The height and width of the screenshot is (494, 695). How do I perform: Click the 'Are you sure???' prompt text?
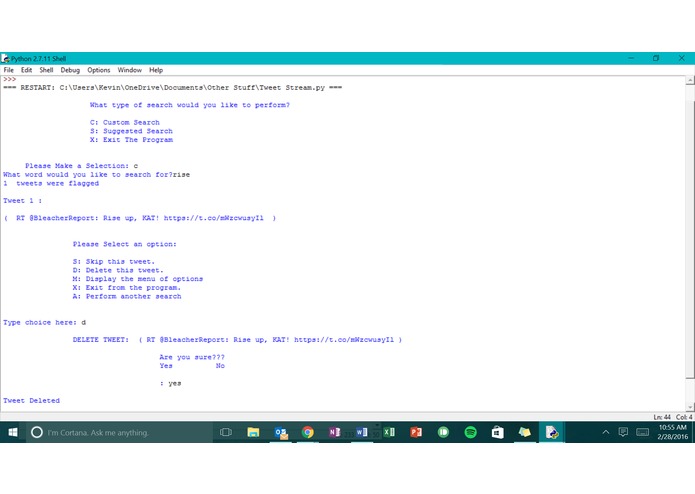tap(192, 357)
